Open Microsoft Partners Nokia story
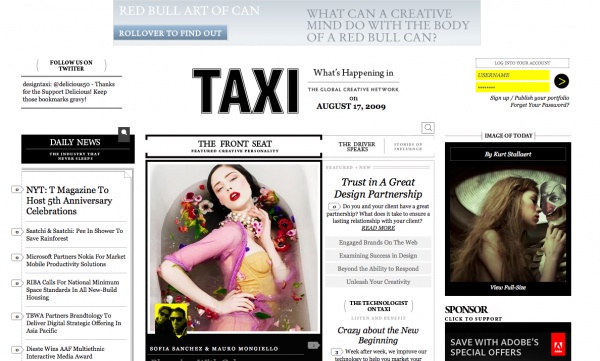 [x=76, y=260]
